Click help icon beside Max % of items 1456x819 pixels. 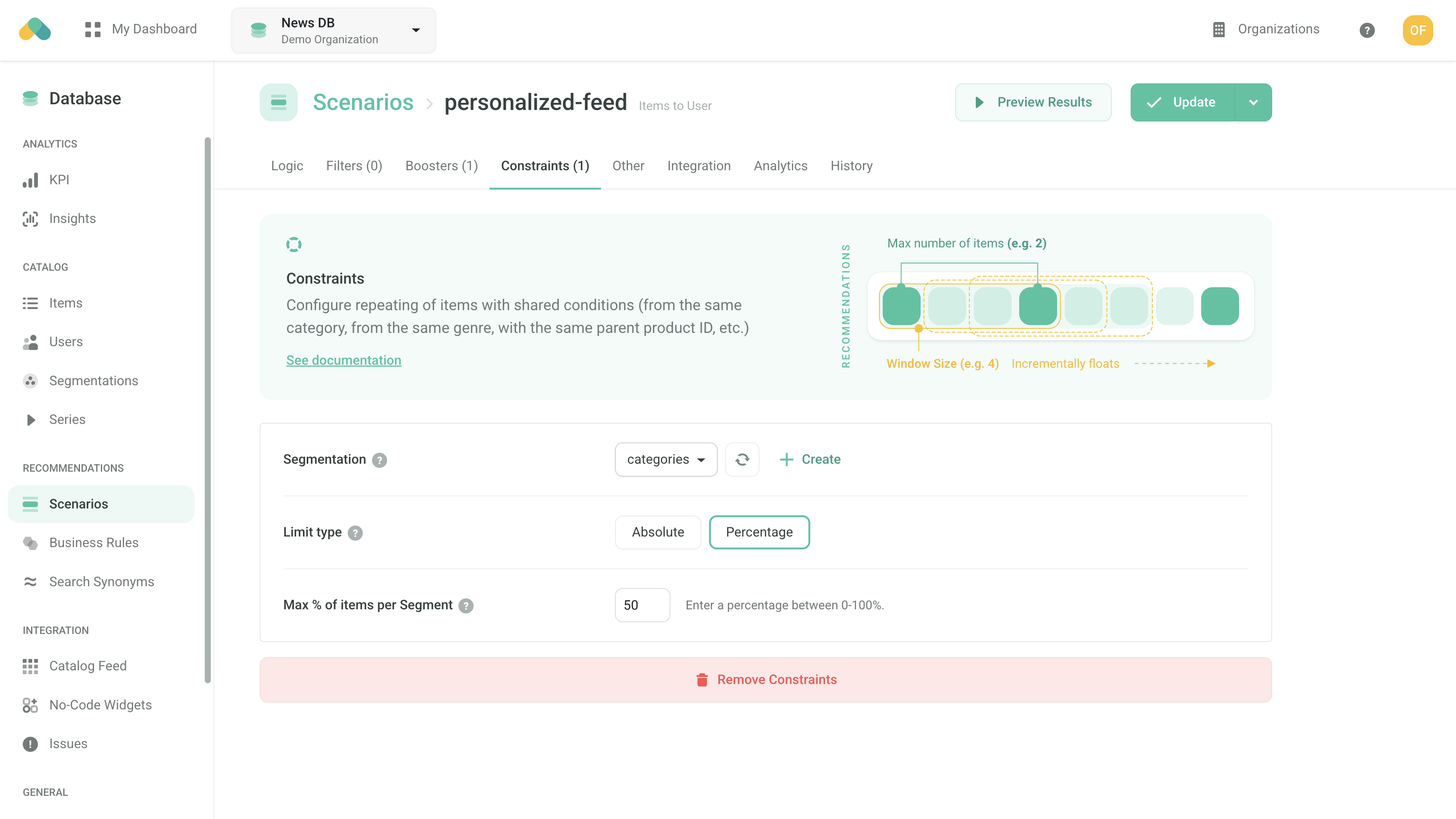pyautogui.click(x=466, y=606)
